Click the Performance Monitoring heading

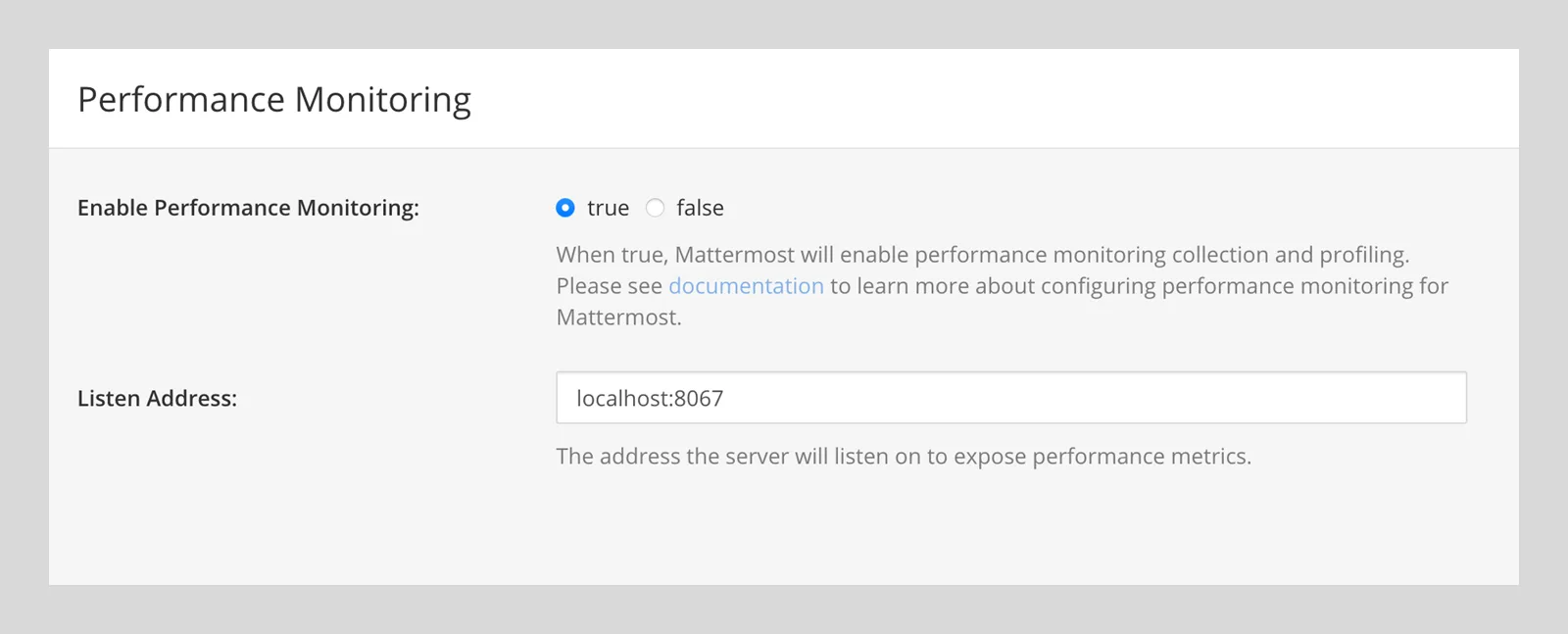coord(274,99)
